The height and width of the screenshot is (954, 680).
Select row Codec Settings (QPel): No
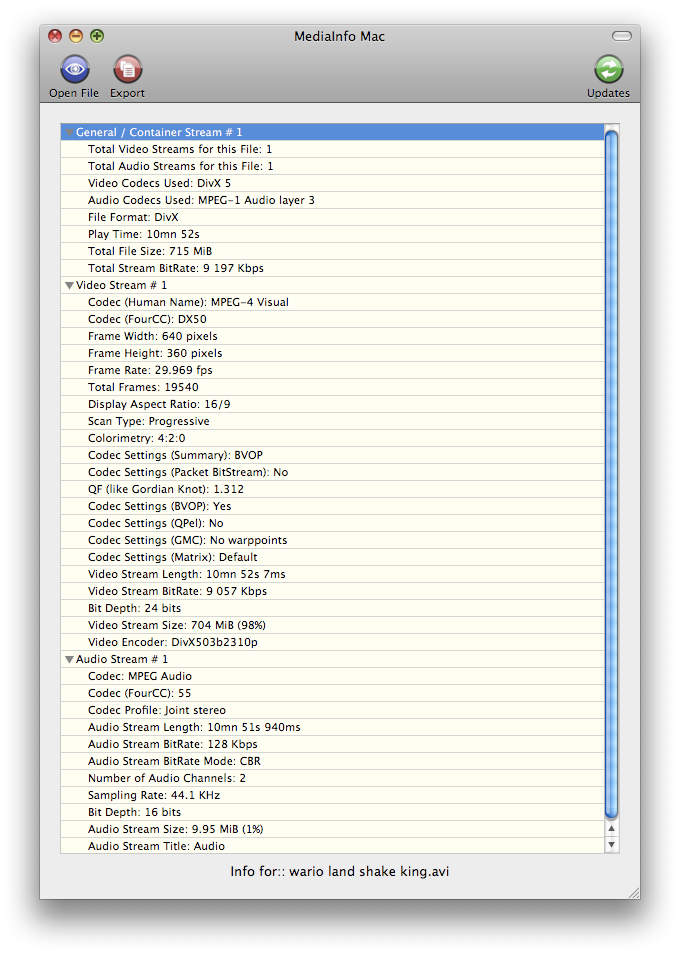(332, 524)
